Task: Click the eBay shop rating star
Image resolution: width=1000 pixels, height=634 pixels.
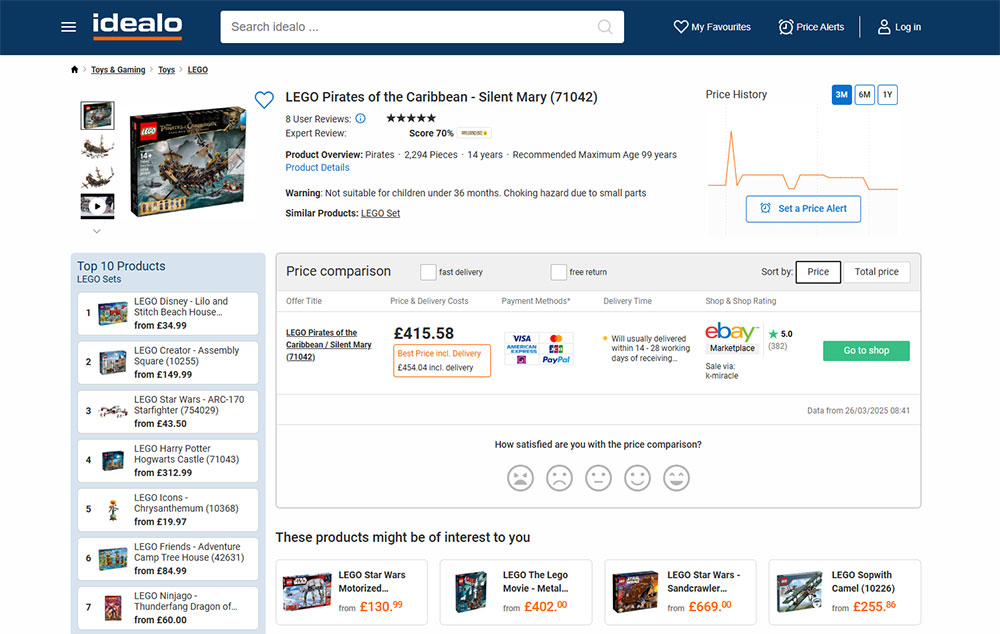Action: [x=773, y=334]
